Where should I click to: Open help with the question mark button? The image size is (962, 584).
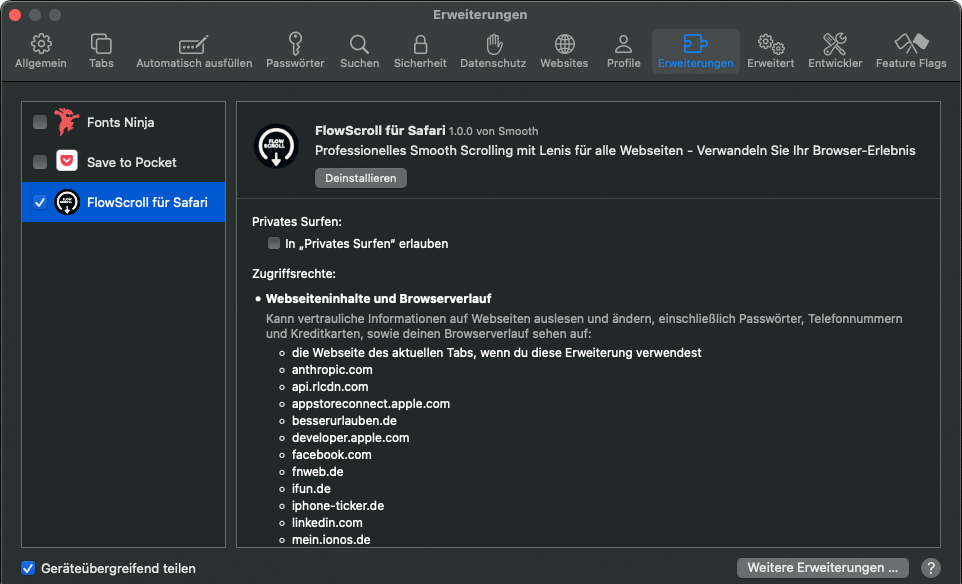point(930,568)
